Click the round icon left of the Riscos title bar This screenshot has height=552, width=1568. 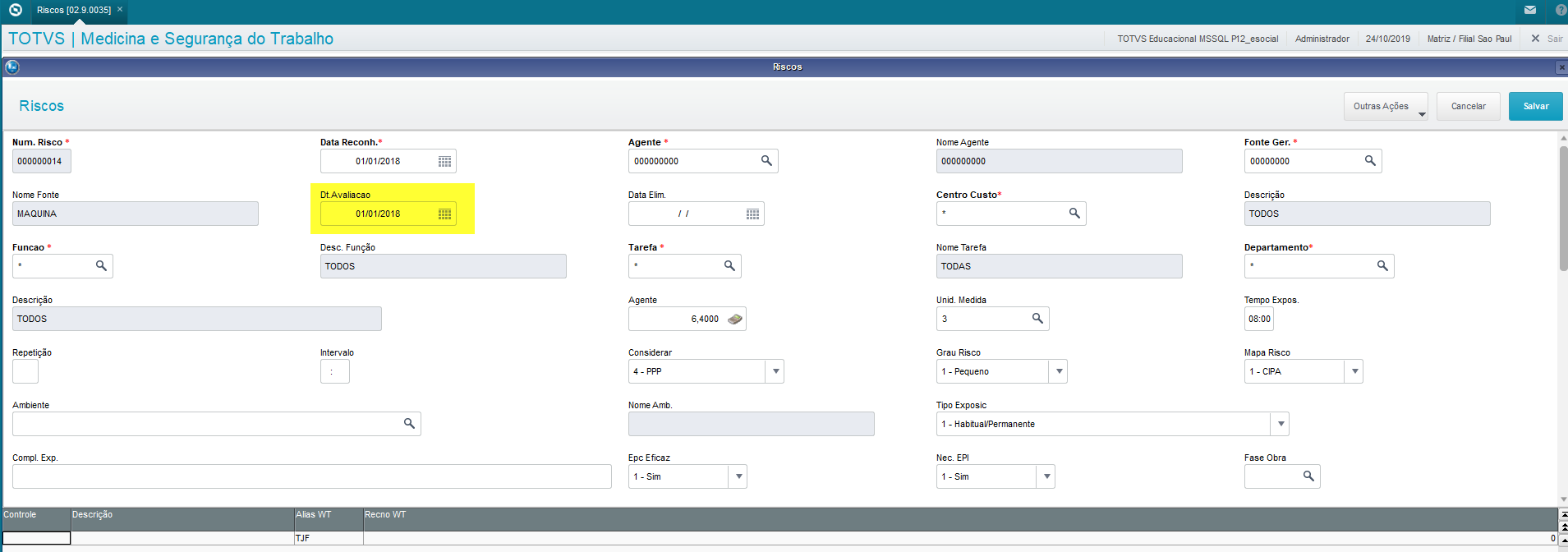tap(12, 67)
